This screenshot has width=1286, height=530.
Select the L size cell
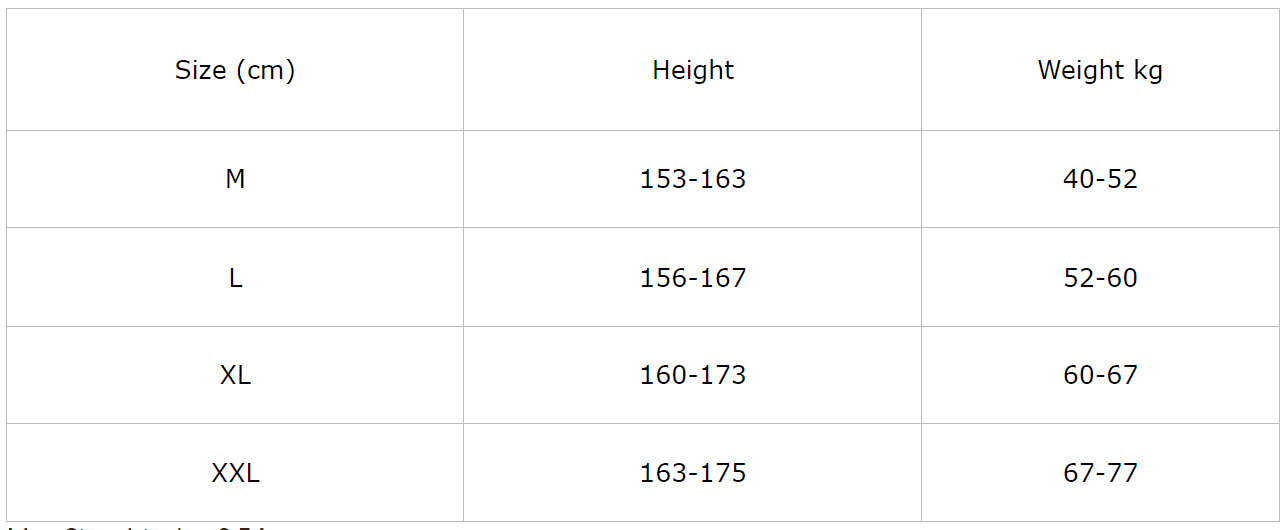tap(235, 277)
